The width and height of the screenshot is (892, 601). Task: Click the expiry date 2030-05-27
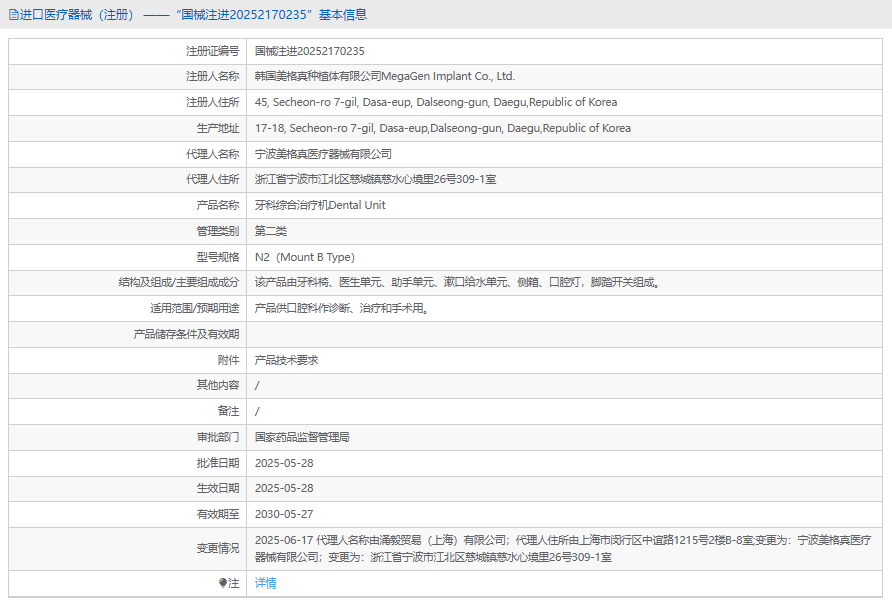284,514
